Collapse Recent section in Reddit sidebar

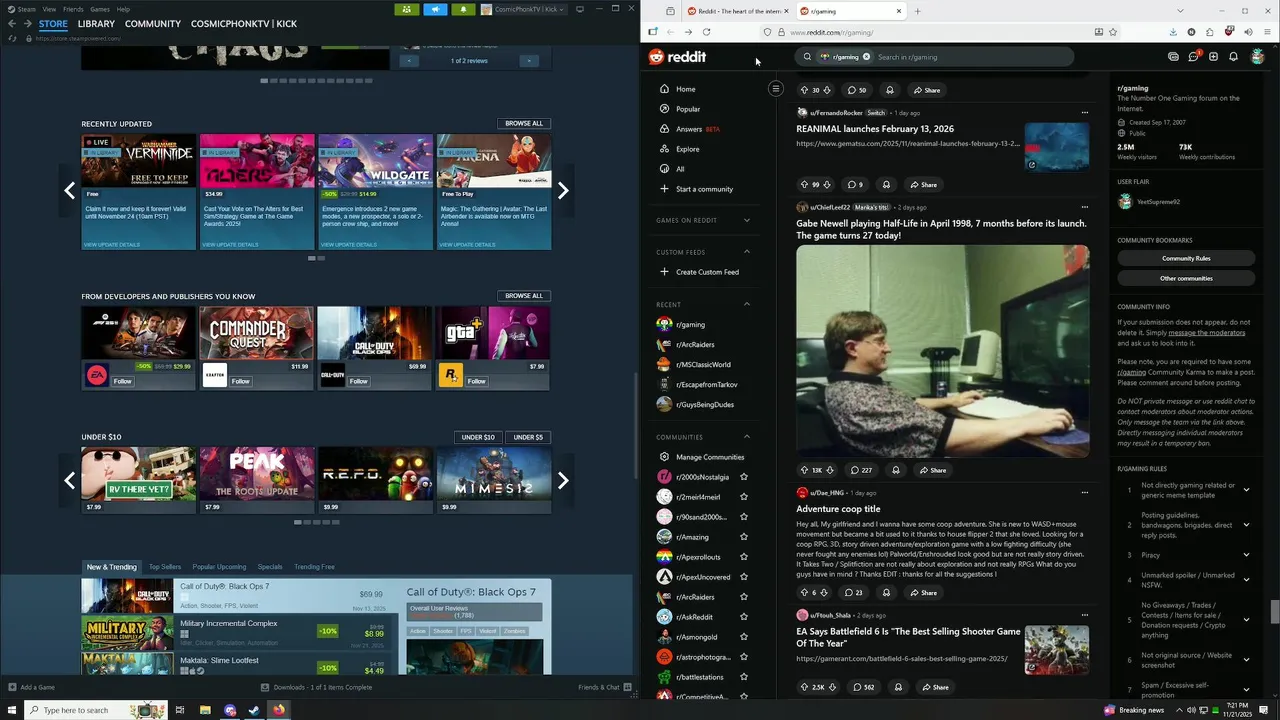pyautogui.click(x=746, y=304)
